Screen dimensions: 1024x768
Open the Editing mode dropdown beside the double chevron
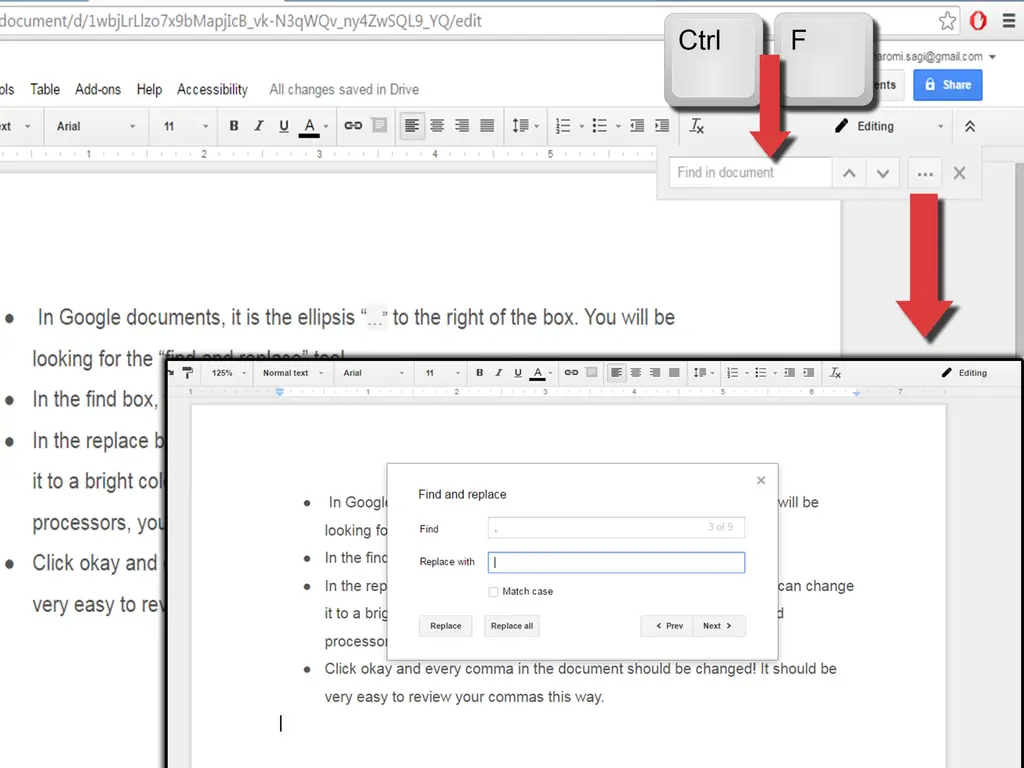click(888, 126)
